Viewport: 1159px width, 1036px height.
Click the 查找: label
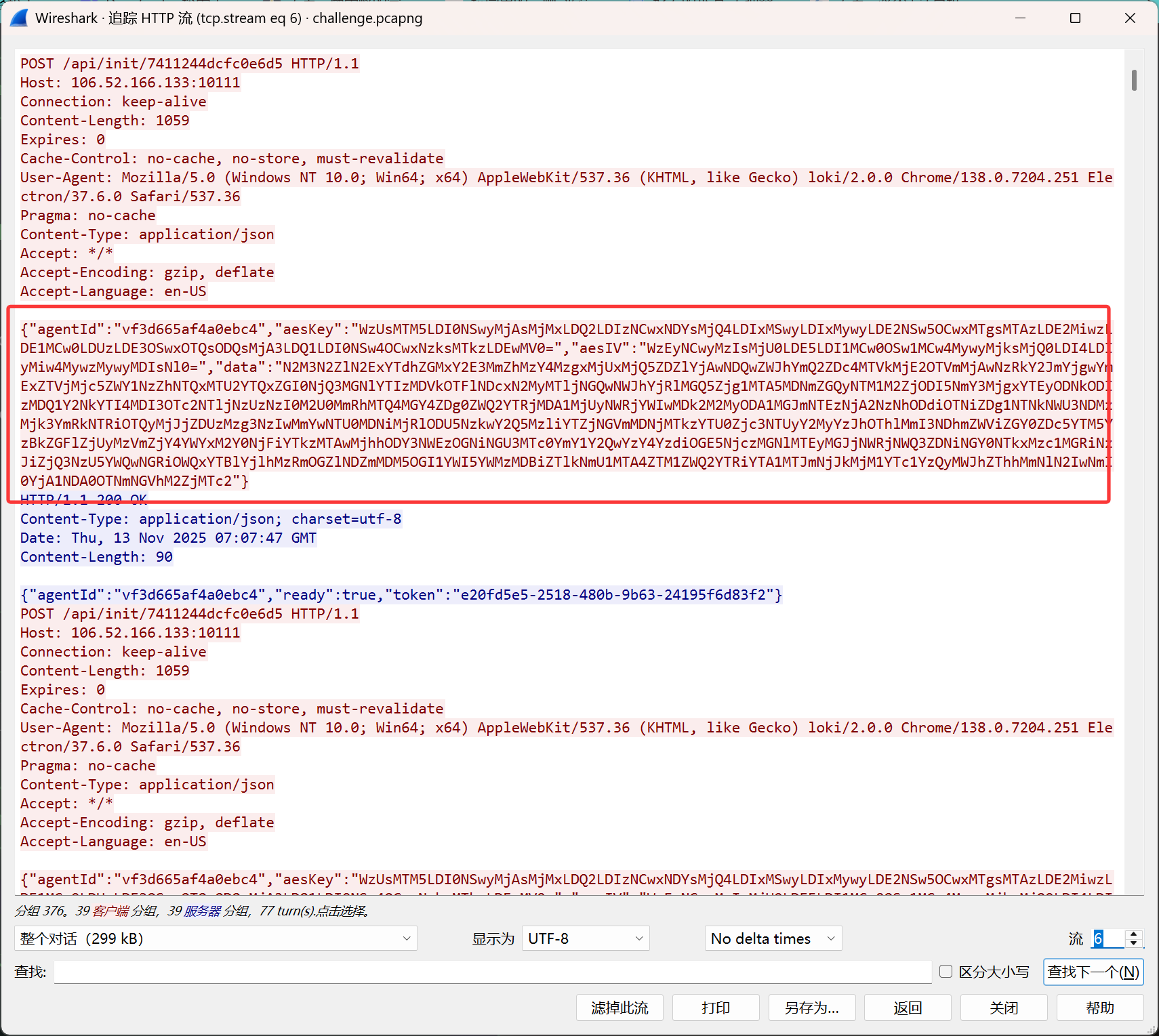[x=30, y=972]
